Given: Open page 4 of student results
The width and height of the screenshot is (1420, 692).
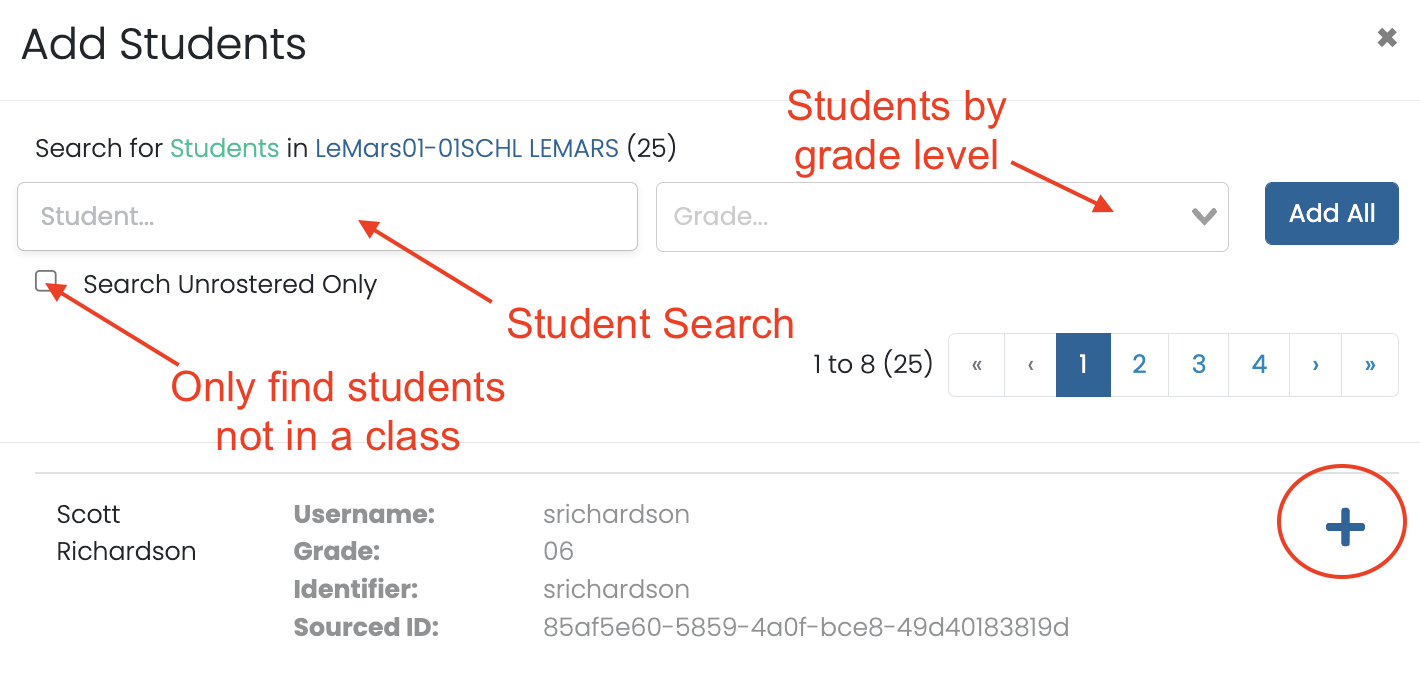Looking at the screenshot, I should point(1259,365).
